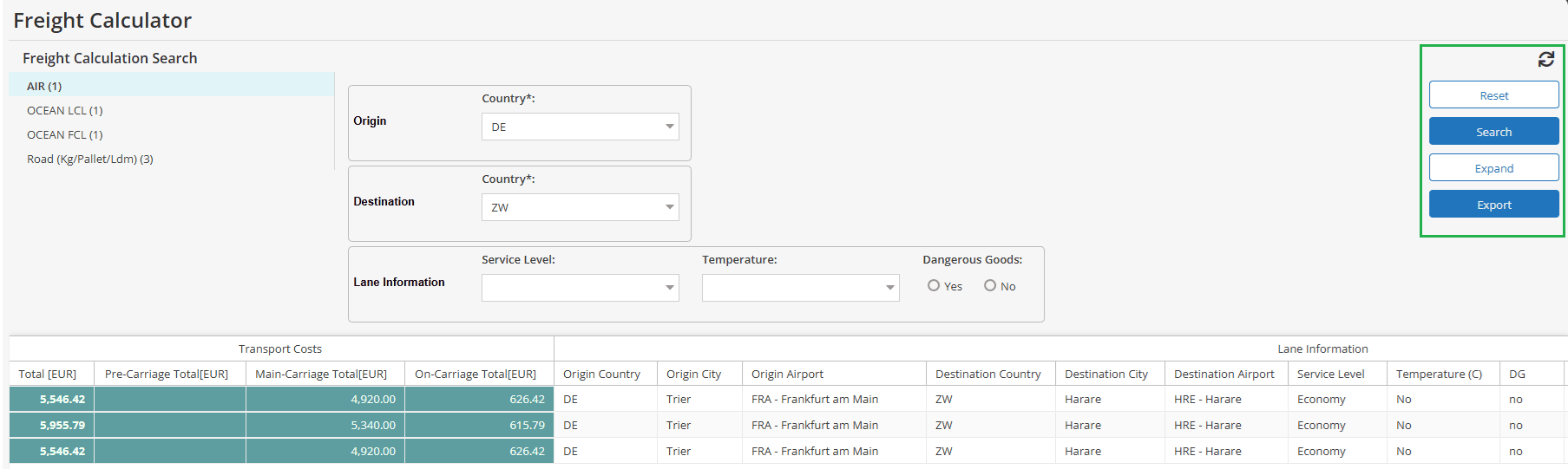Expand the Temperature dropdown
The width and height of the screenshot is (1568, 469).
point(801,288)
